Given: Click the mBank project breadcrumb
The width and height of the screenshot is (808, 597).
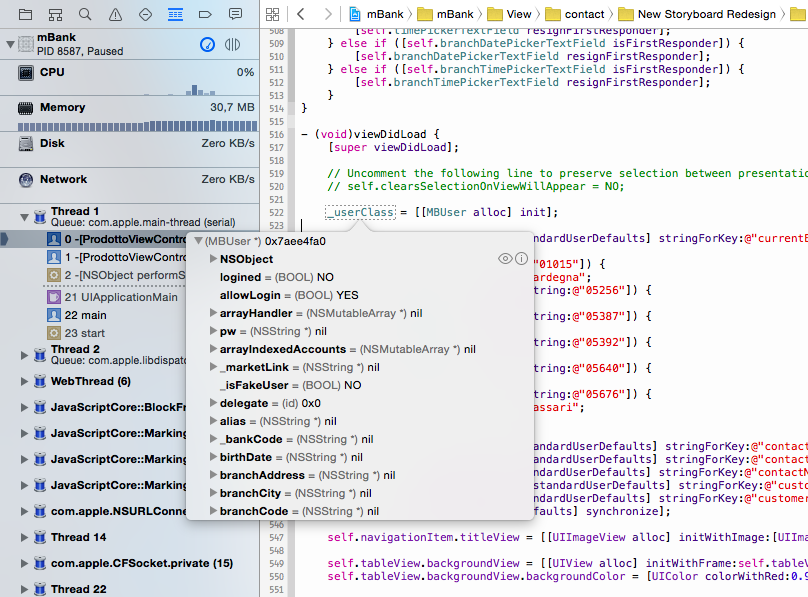Looking at the screenshot, I should [x=377, y=14].
